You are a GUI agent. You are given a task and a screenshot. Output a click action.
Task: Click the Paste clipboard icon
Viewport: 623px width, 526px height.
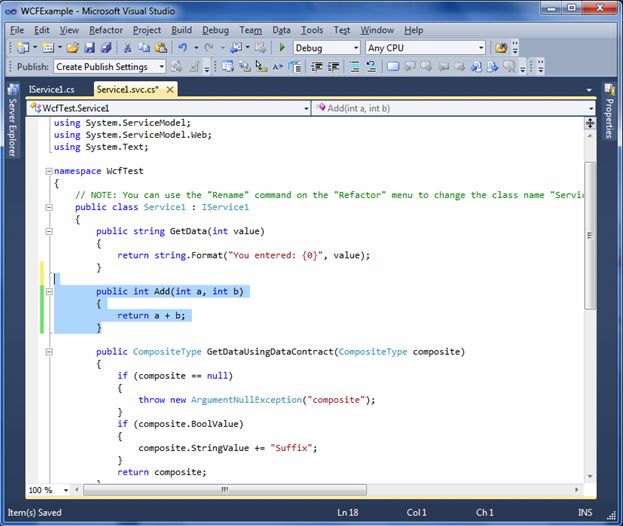[159, 48]
